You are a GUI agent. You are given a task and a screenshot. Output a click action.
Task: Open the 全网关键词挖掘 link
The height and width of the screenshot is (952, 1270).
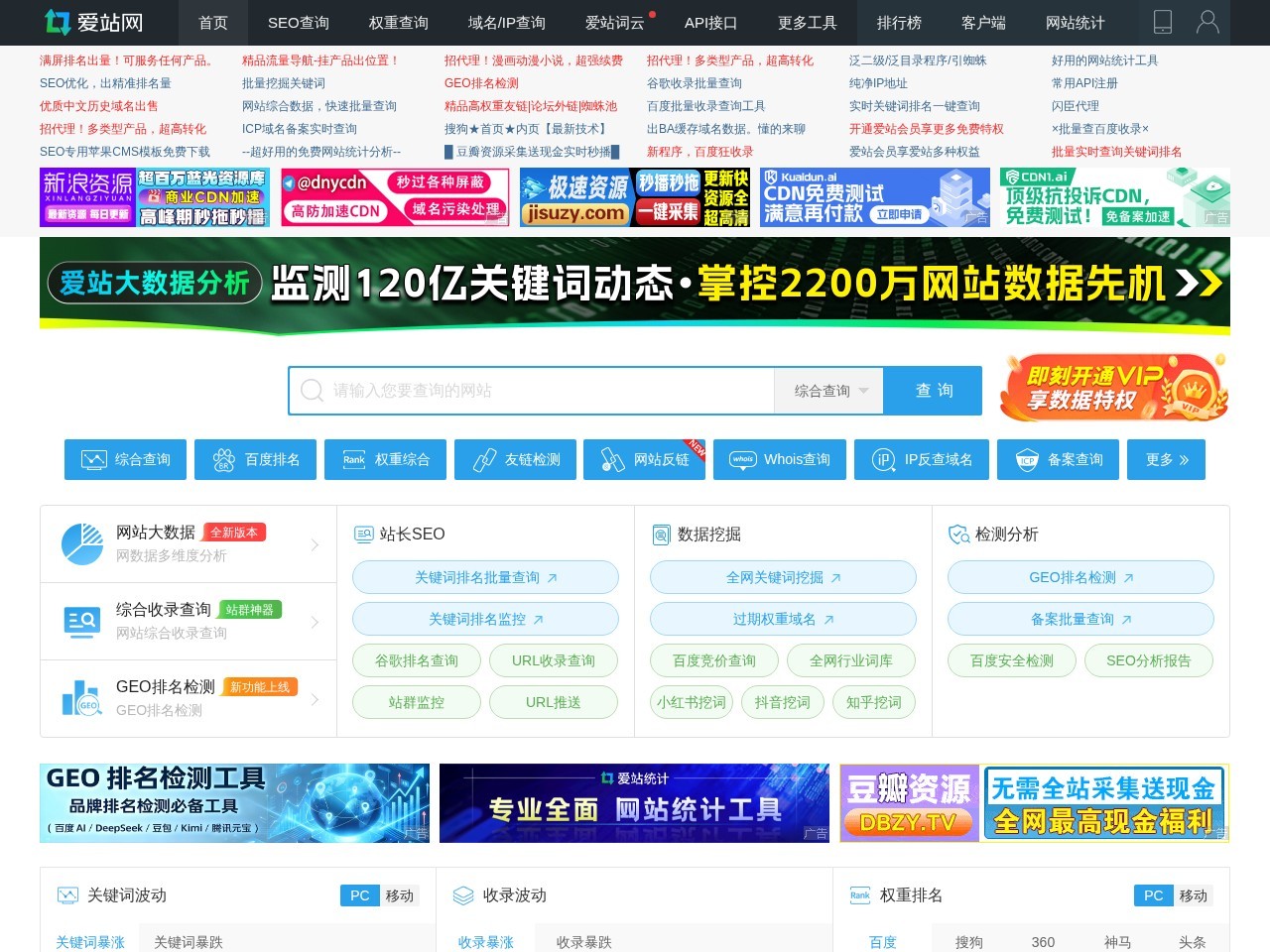tap(783, 577)
